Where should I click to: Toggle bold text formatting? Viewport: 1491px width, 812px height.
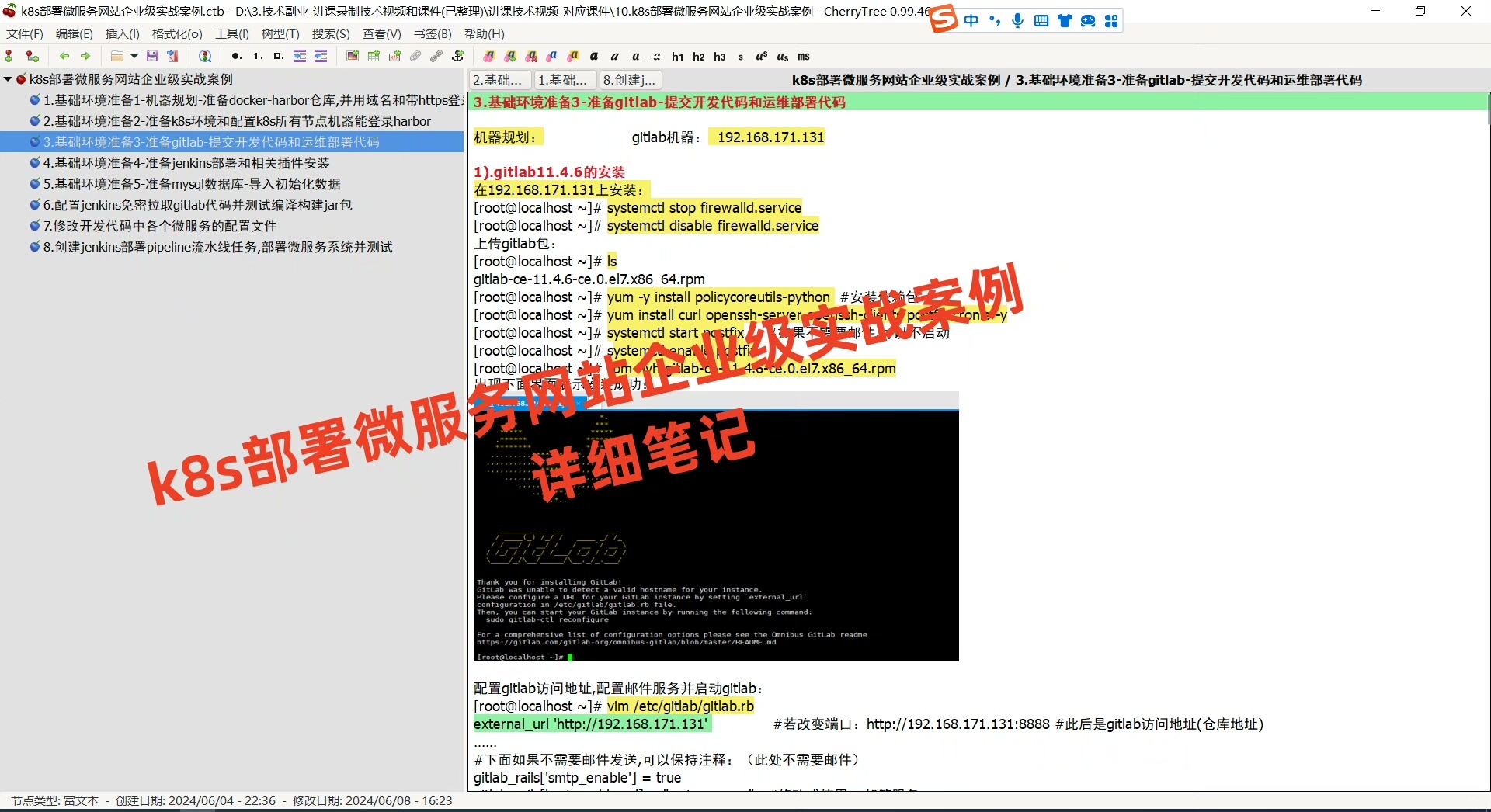[594, 56]
